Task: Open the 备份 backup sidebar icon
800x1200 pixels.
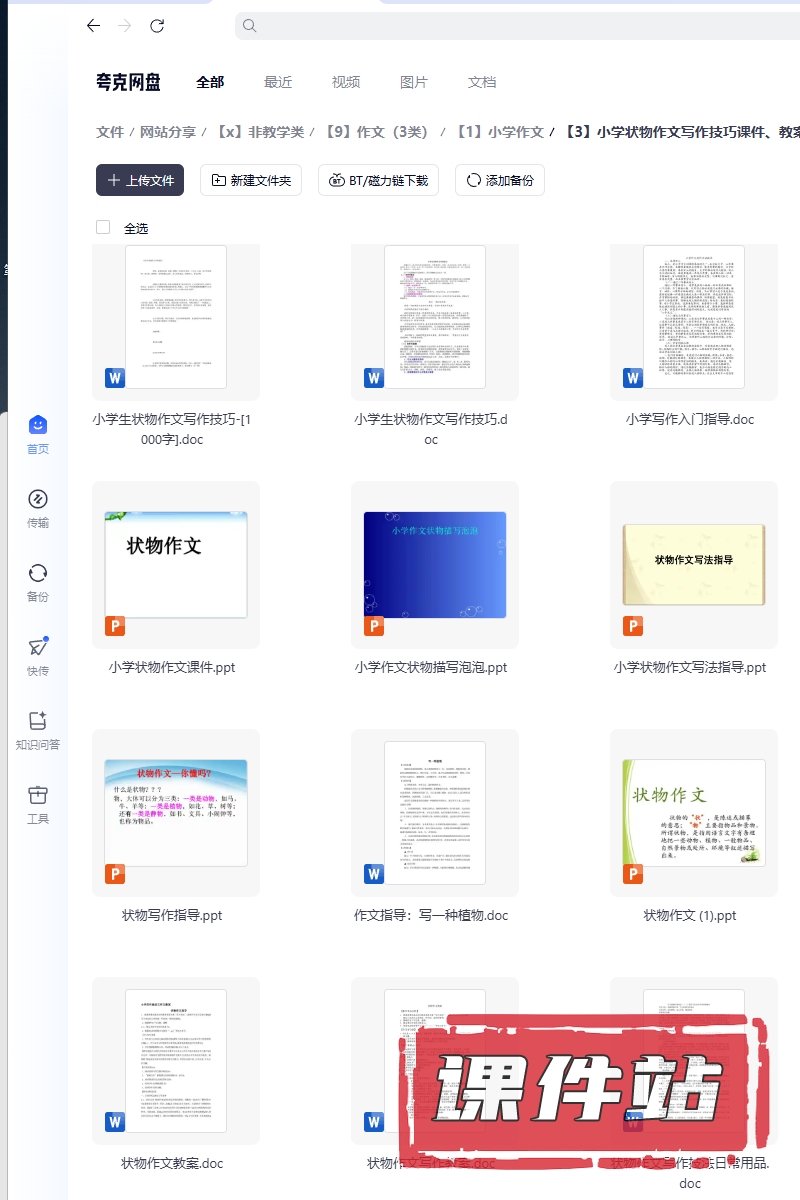Action: click(x=38, y=574)
